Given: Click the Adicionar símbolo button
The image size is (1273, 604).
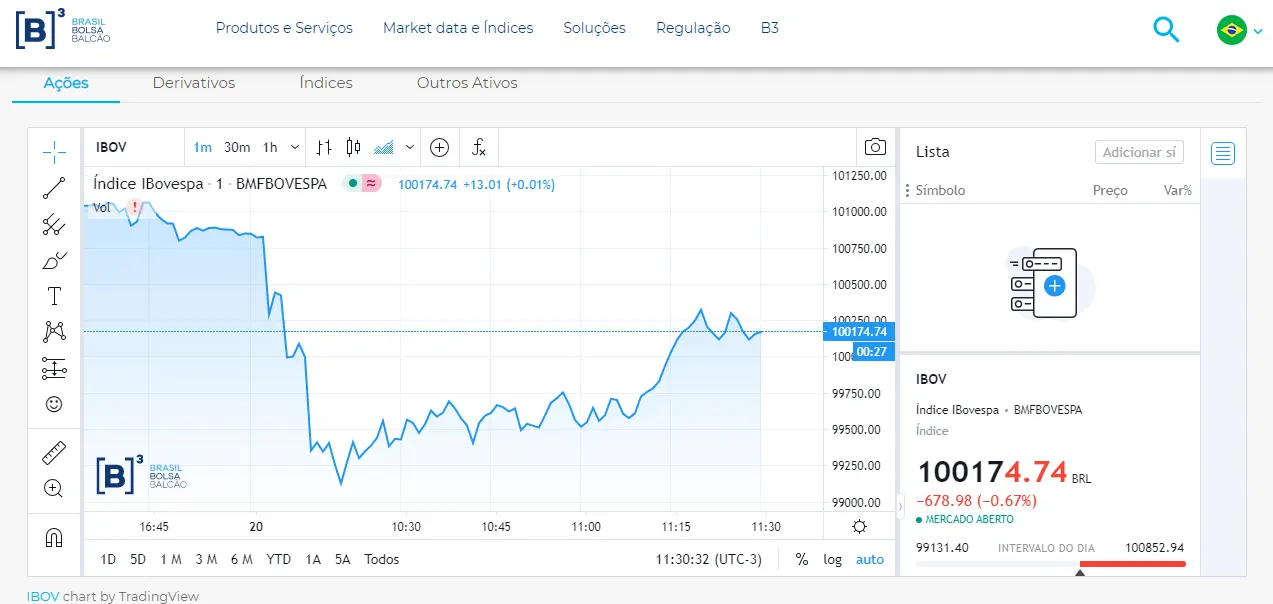Looking at the screenshot, I should pyautogui.click(x=1139, y=152).
